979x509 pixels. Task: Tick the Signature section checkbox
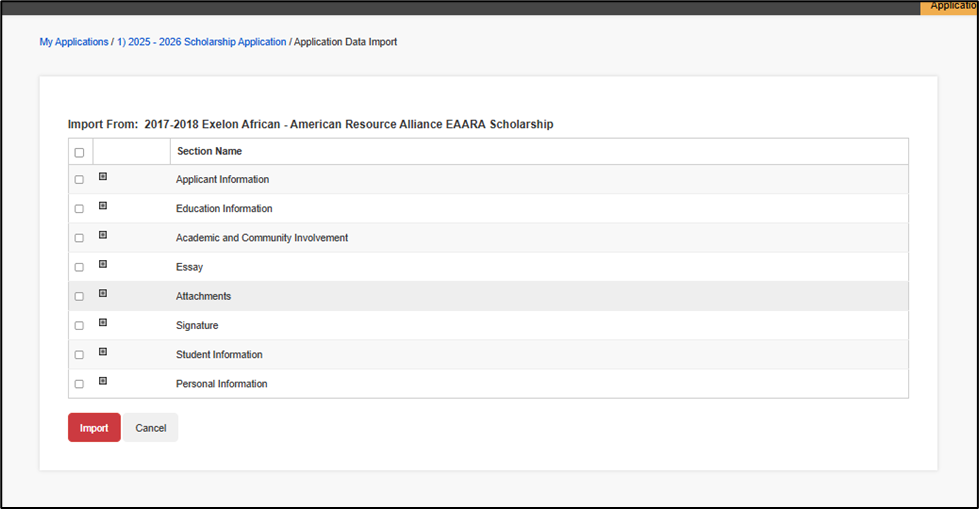point(79,325)
